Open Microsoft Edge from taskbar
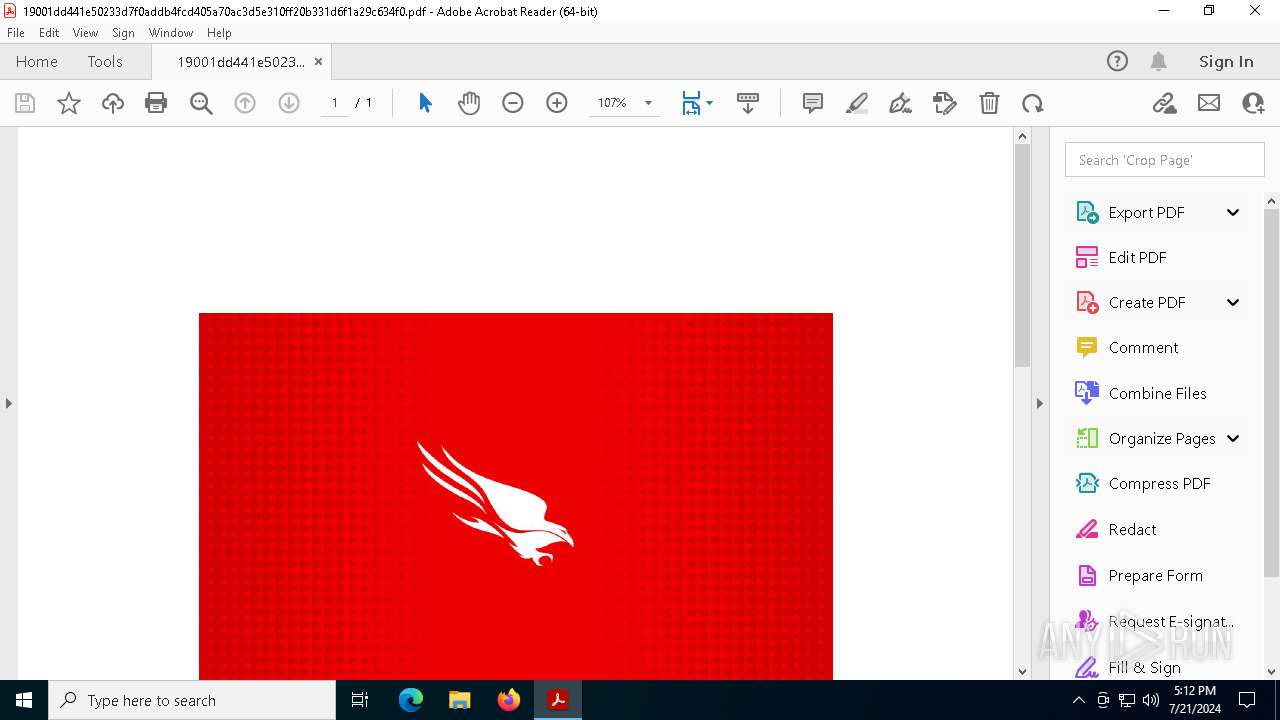 pyautogui.click(x=411, y=700)
